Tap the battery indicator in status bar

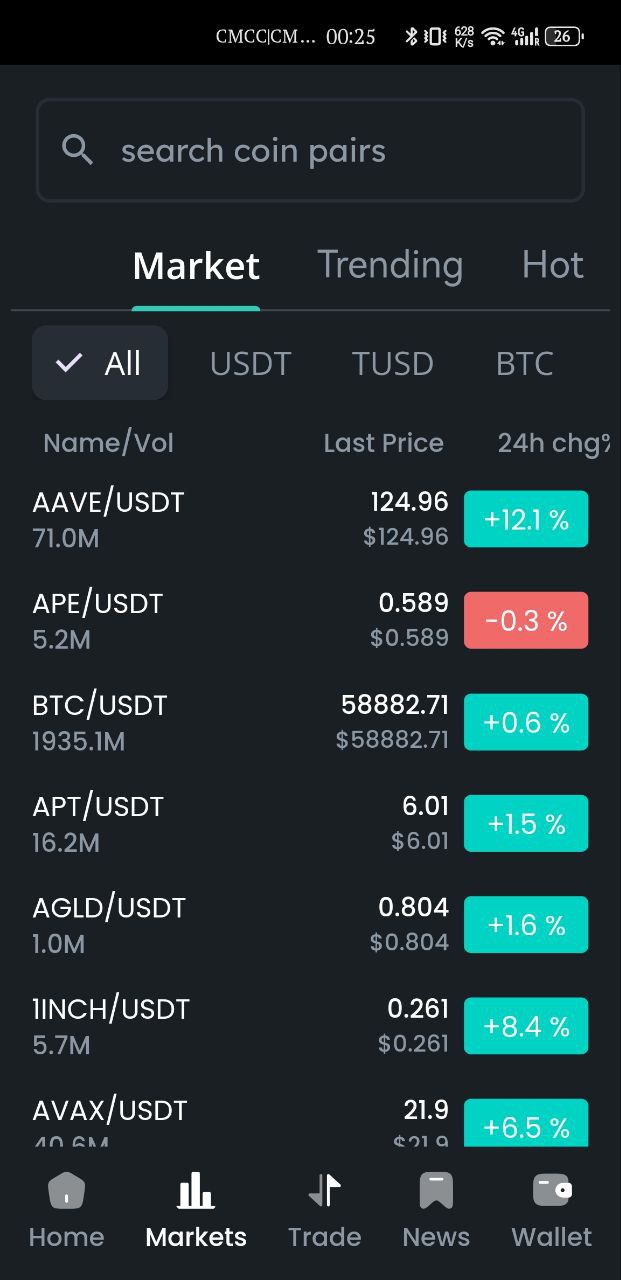point(564,37)
